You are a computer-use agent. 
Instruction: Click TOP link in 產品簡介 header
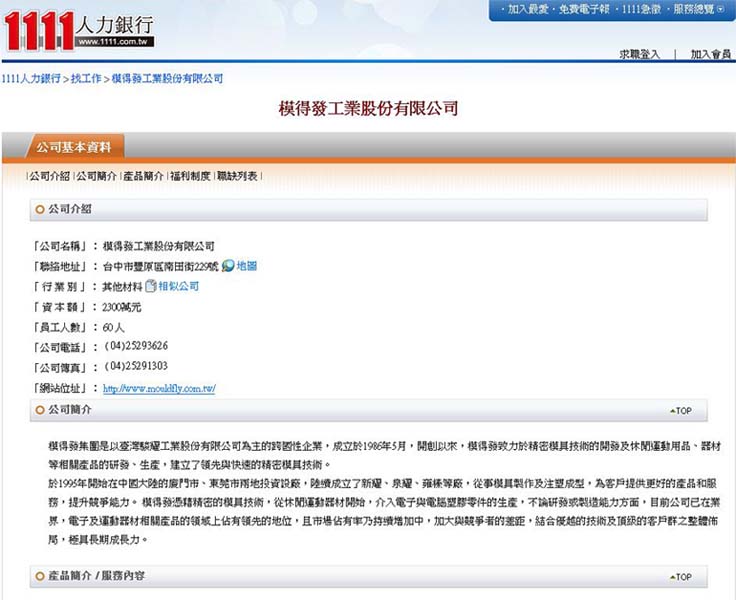coord(681,577)
